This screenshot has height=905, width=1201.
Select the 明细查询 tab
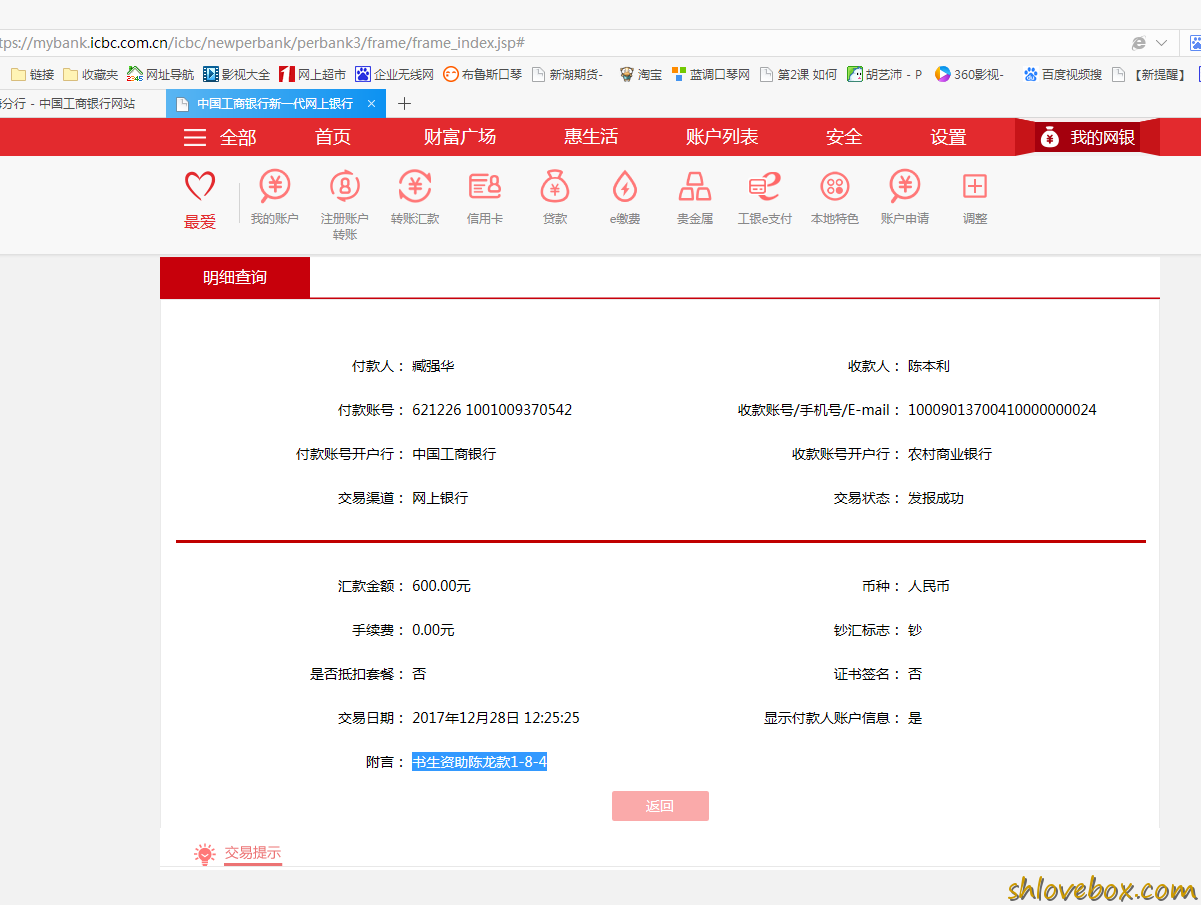(x=235, y=277)
